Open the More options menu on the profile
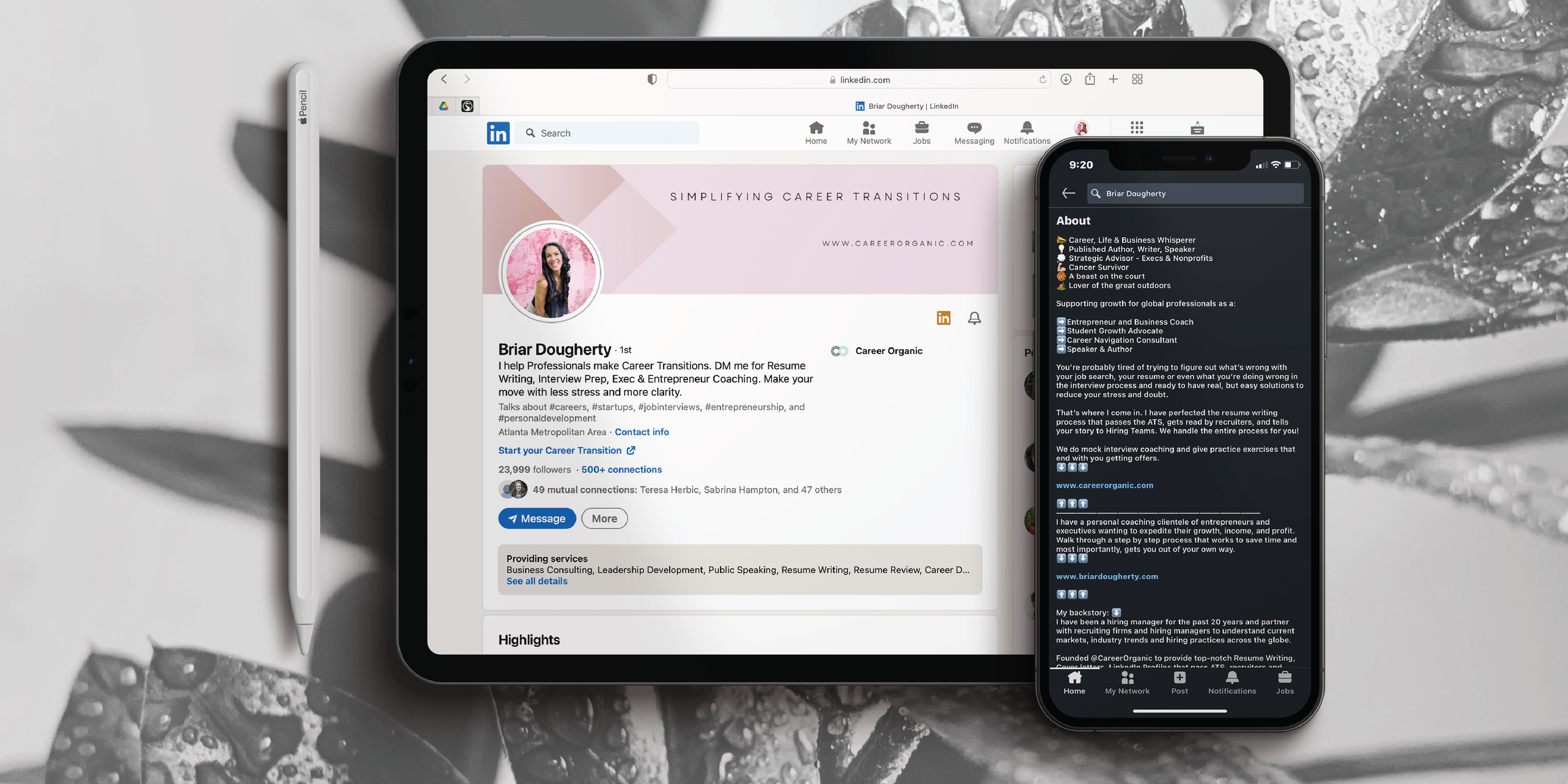The width and height of the screenshot is (1568, 784). click(x=604, y=518)
